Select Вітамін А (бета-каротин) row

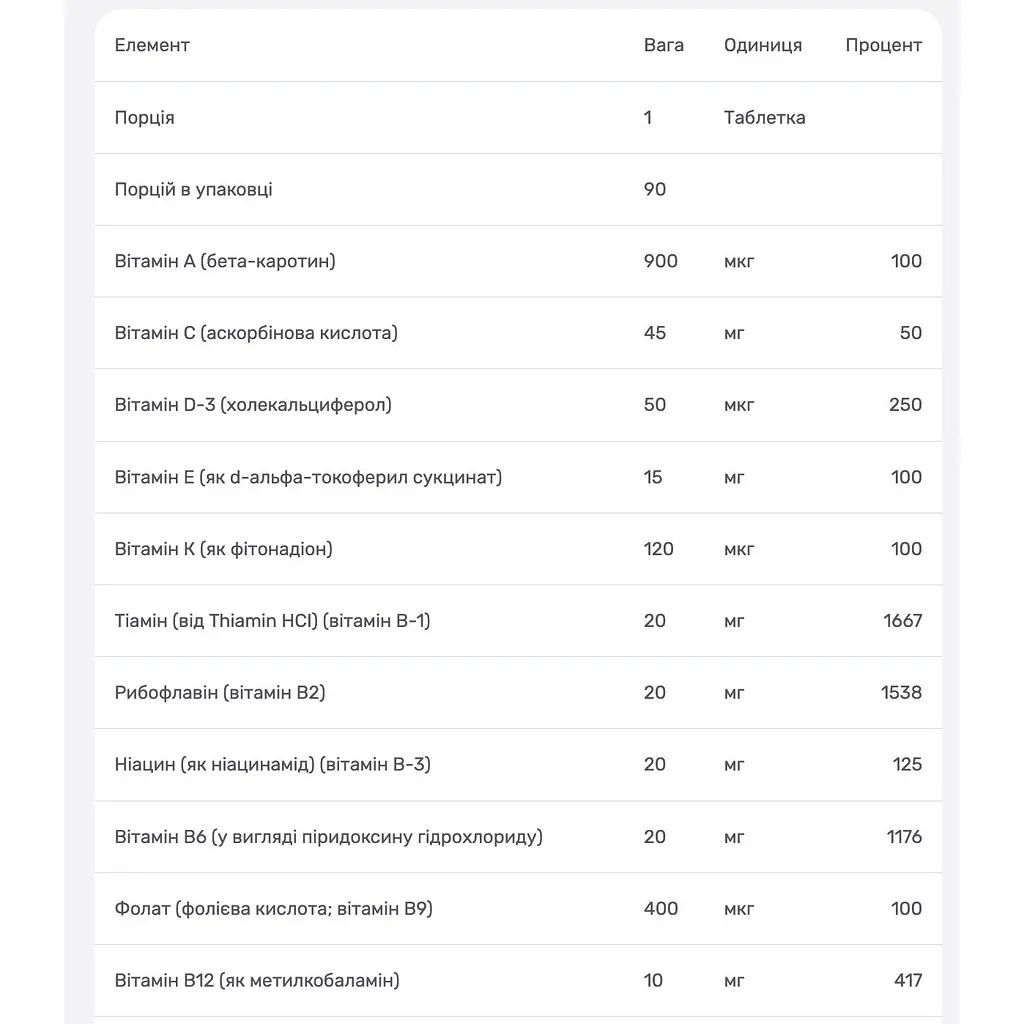pos(518,261)
